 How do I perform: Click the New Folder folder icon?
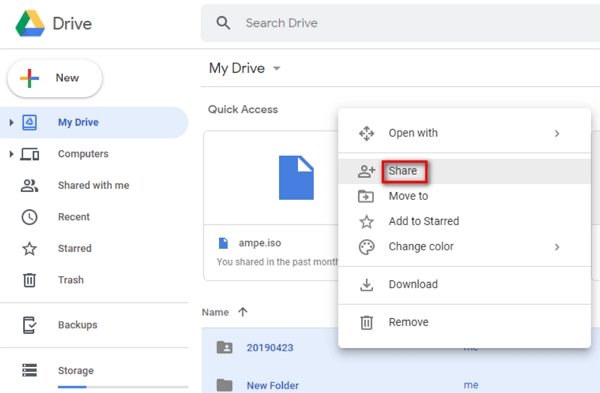(224, 385)
